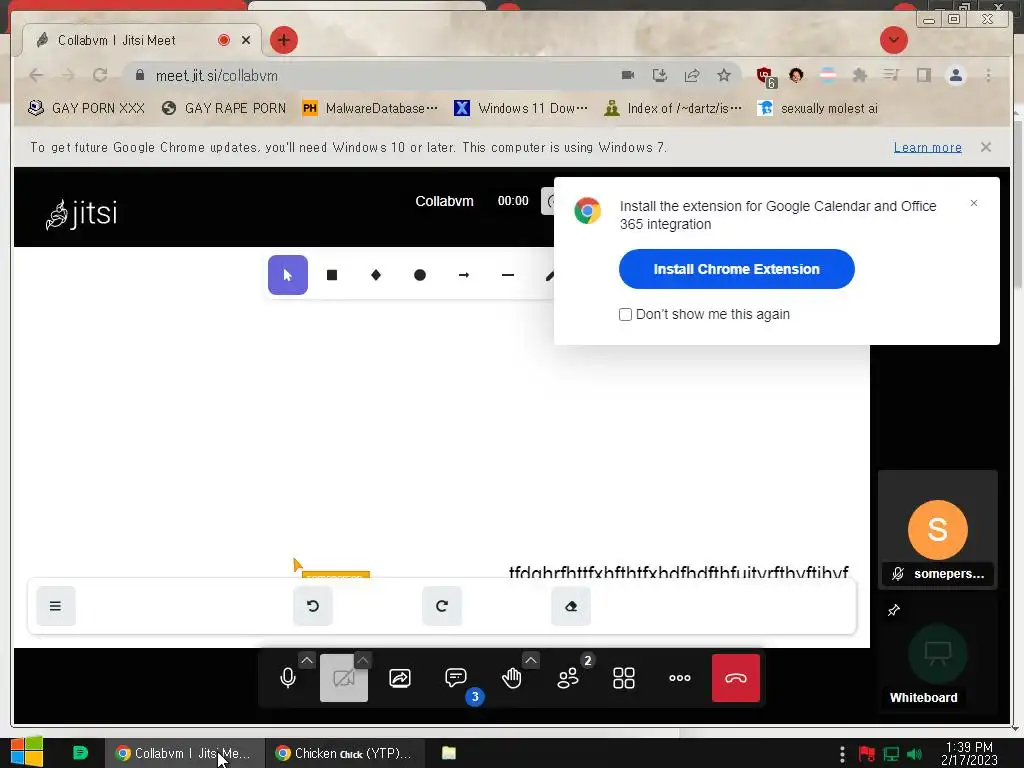Viewport: 1024px width, 768px height.
Task: Toggle tile view layout
Action: (x=624, y=678)
